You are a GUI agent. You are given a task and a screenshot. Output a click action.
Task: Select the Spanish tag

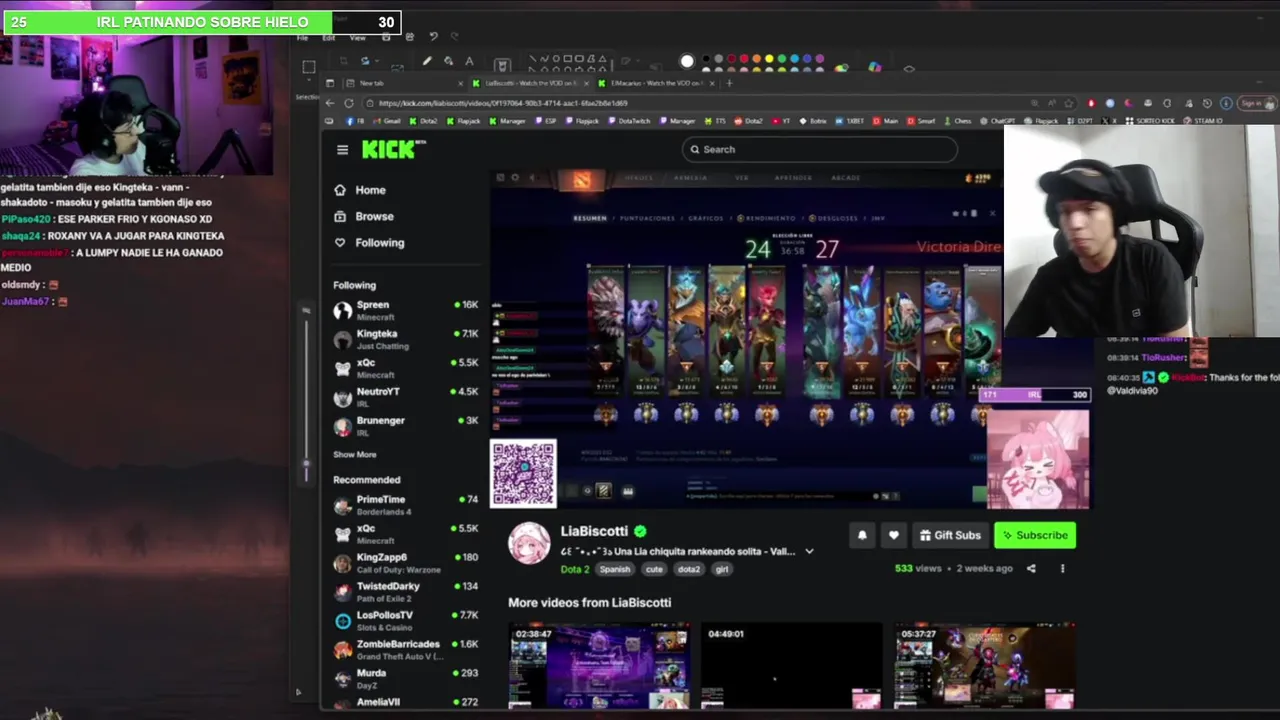[x=615, y=569]
